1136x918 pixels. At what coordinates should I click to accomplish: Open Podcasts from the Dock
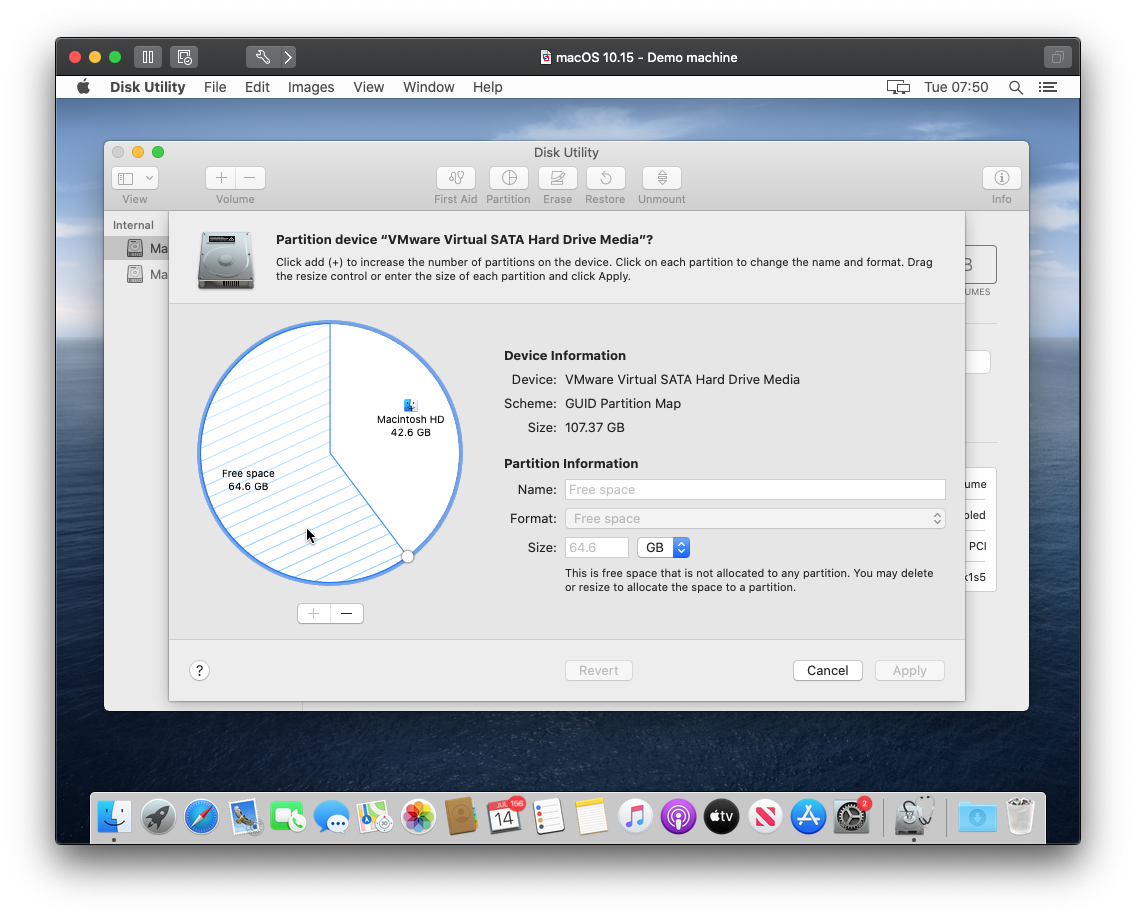678,817
